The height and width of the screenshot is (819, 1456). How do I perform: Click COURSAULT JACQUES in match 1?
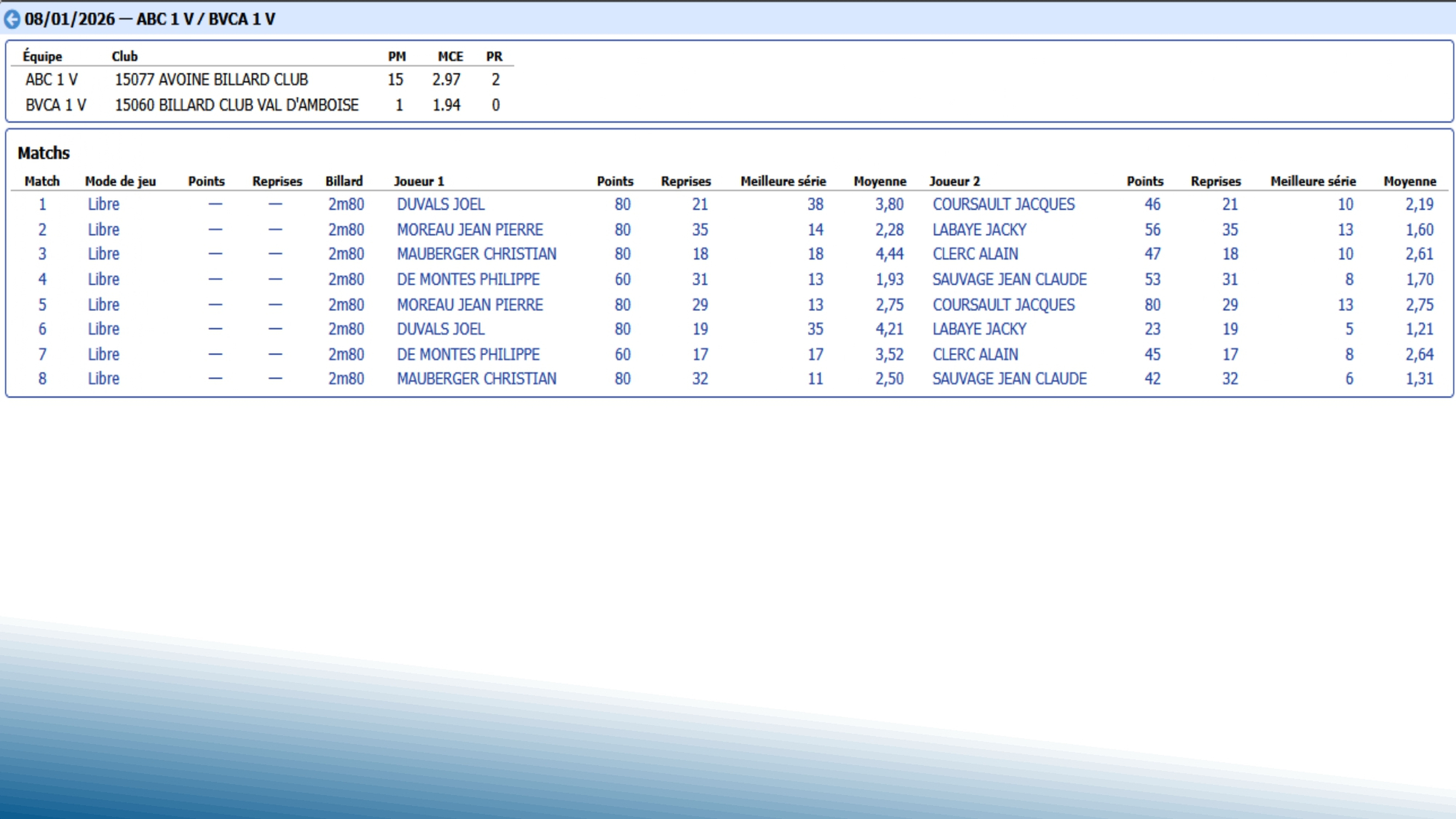pyautogui.click(x=1003, y=204)
